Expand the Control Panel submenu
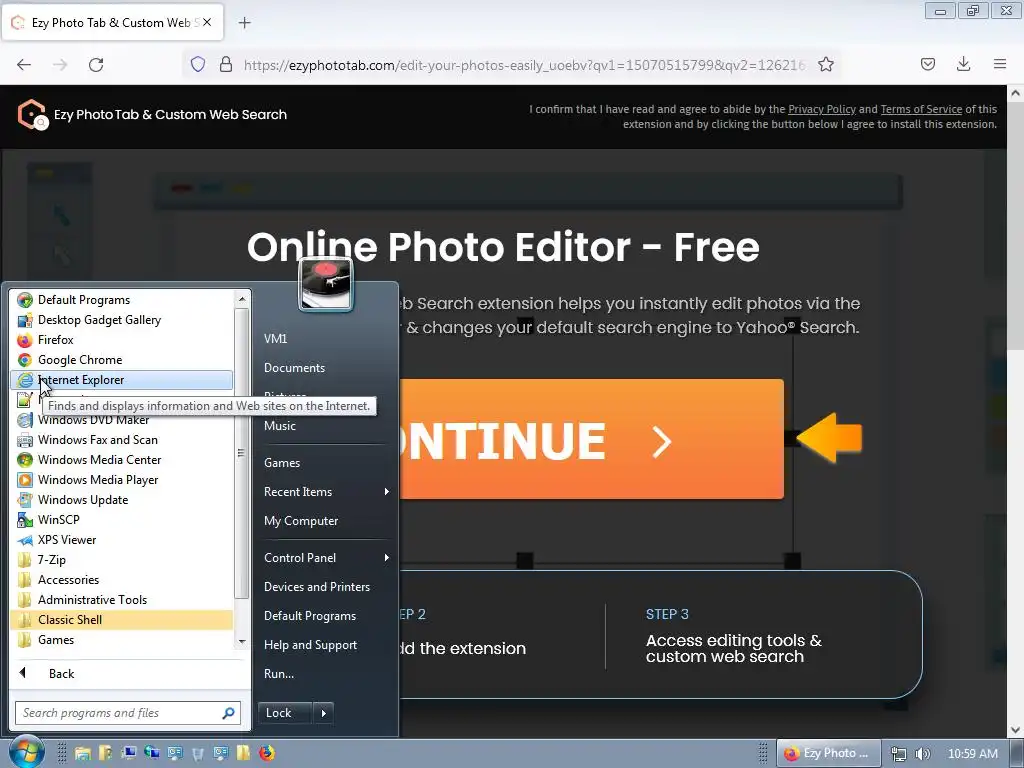The width and height of the screenshot is (1024, 768). 325,558
